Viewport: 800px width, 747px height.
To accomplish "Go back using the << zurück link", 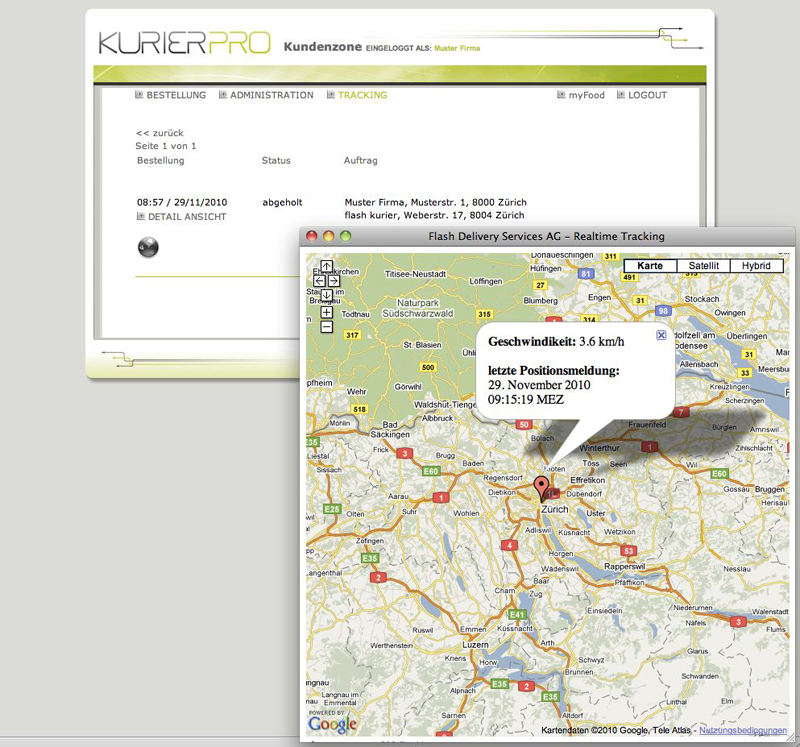I will click(160, 133).
